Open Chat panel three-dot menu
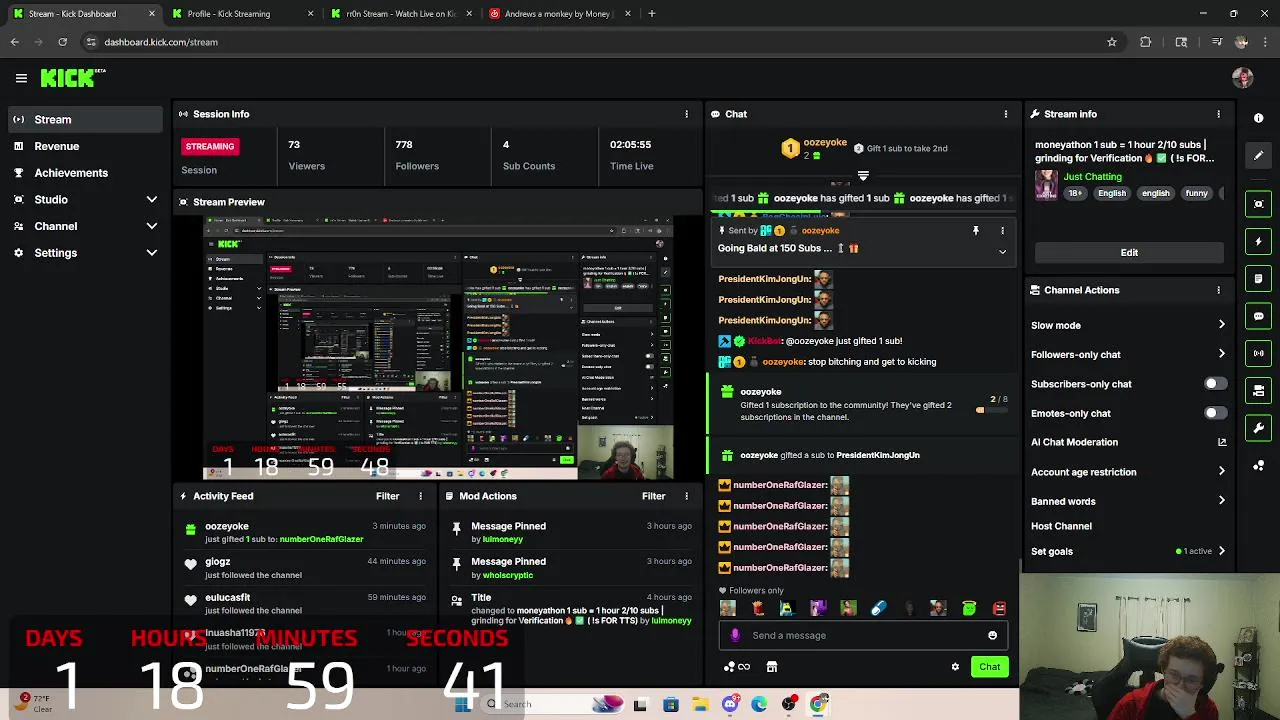 click(x=1005, y=114)
